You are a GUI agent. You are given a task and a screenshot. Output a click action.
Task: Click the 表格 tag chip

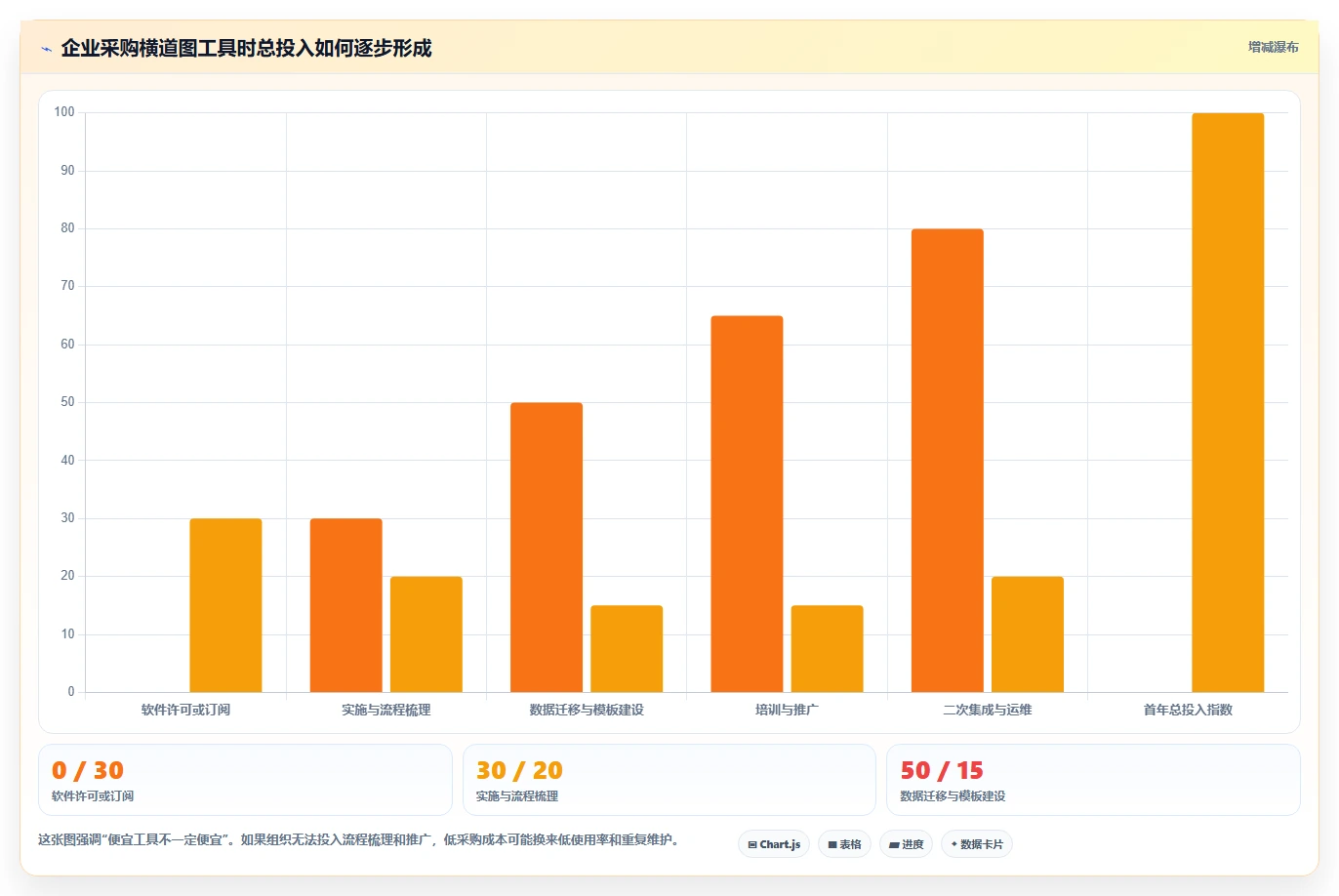[x=844, y=844]
